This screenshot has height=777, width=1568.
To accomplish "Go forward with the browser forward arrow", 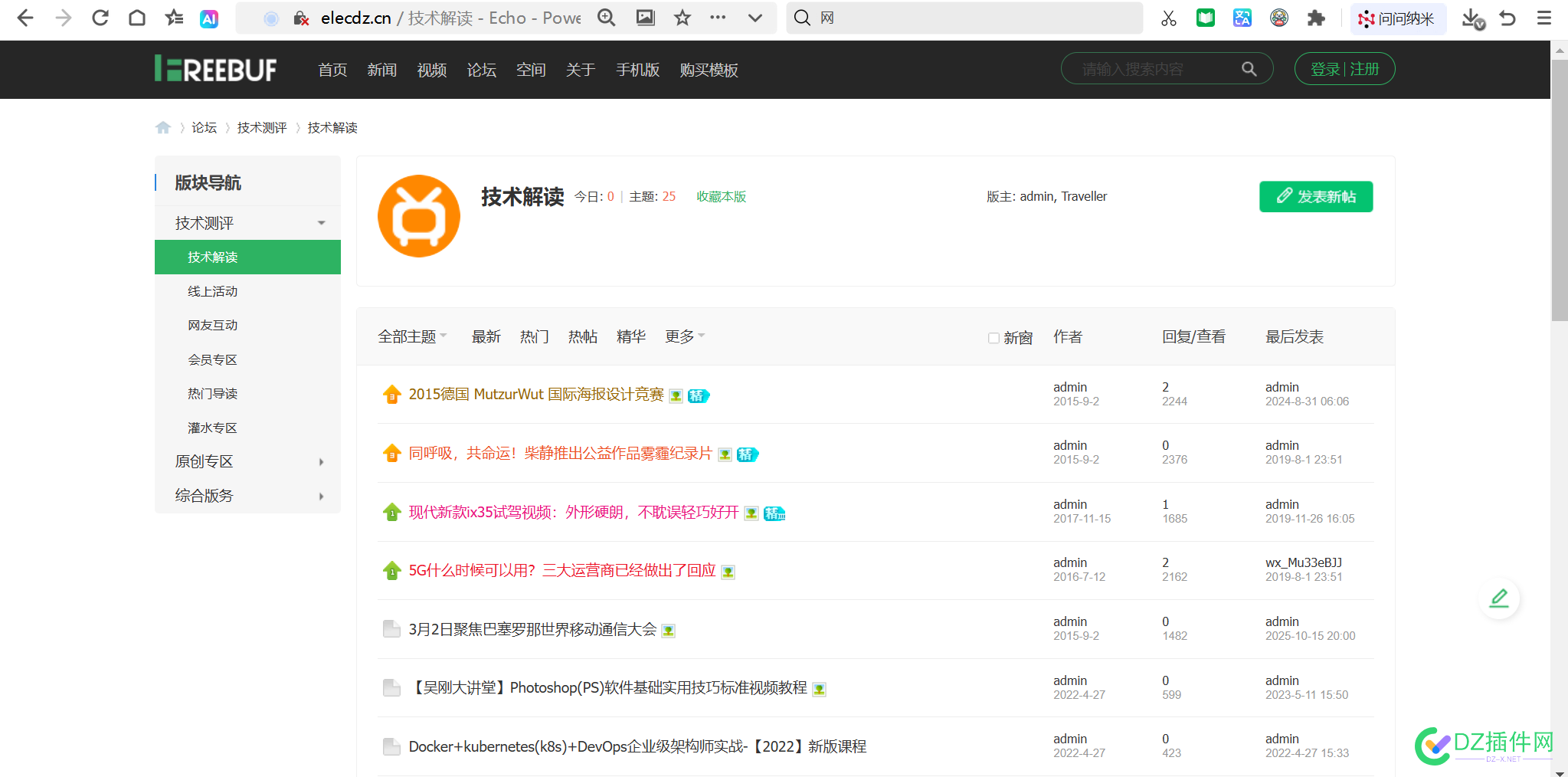I will coord(63,18).
